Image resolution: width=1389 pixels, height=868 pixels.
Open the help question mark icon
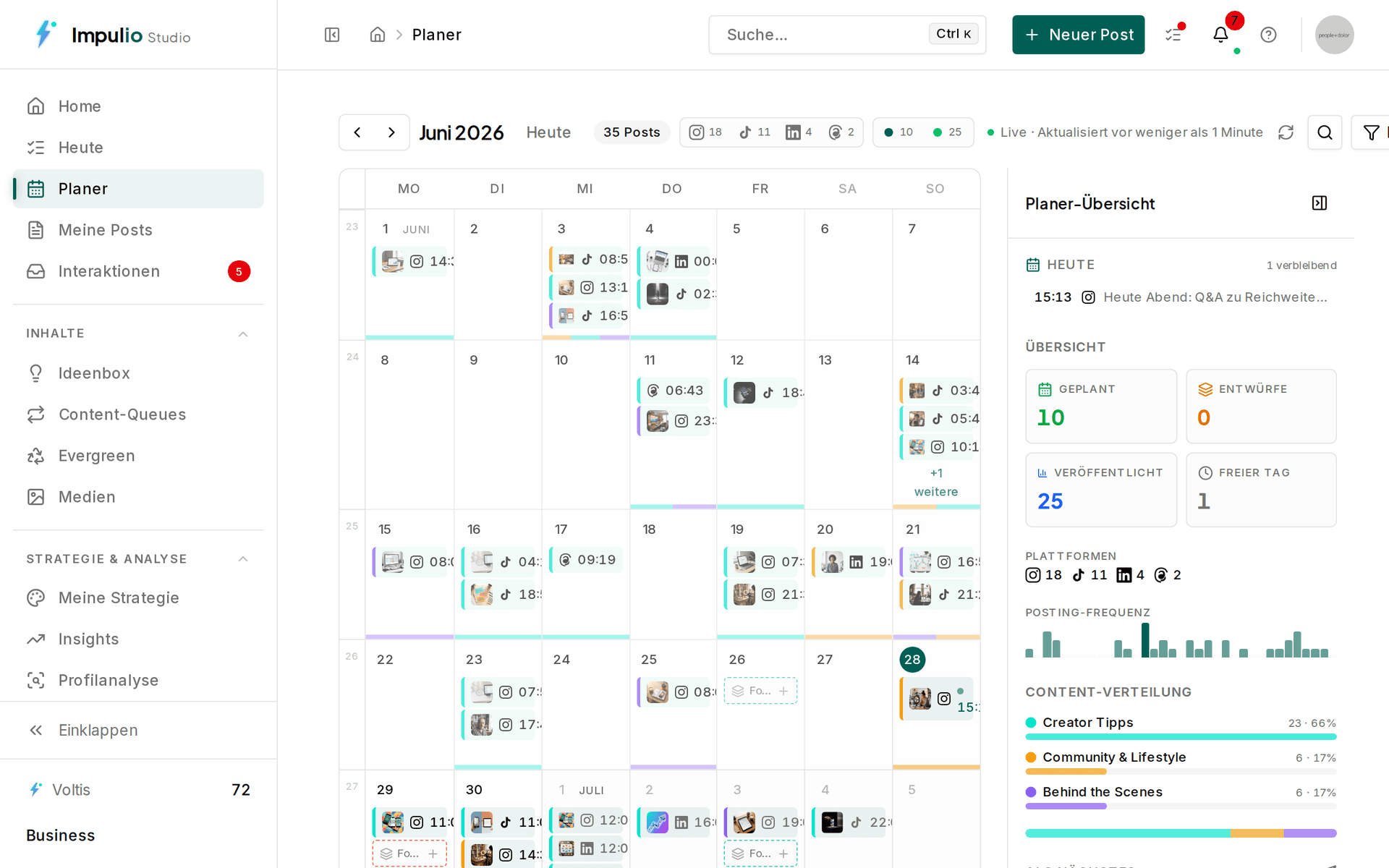click(1268, 35)
